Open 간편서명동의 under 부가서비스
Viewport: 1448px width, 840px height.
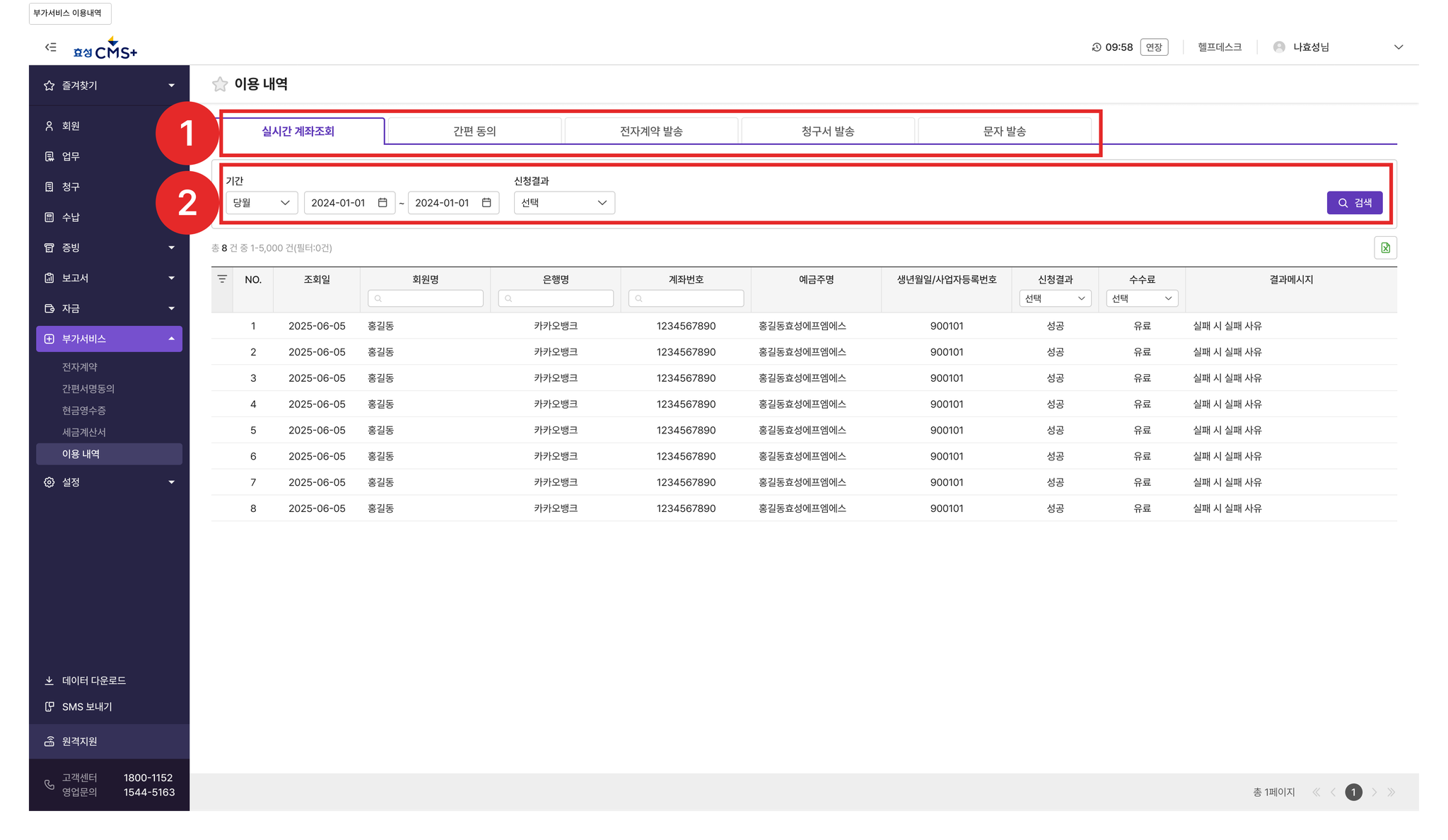[x=88, y=389]
